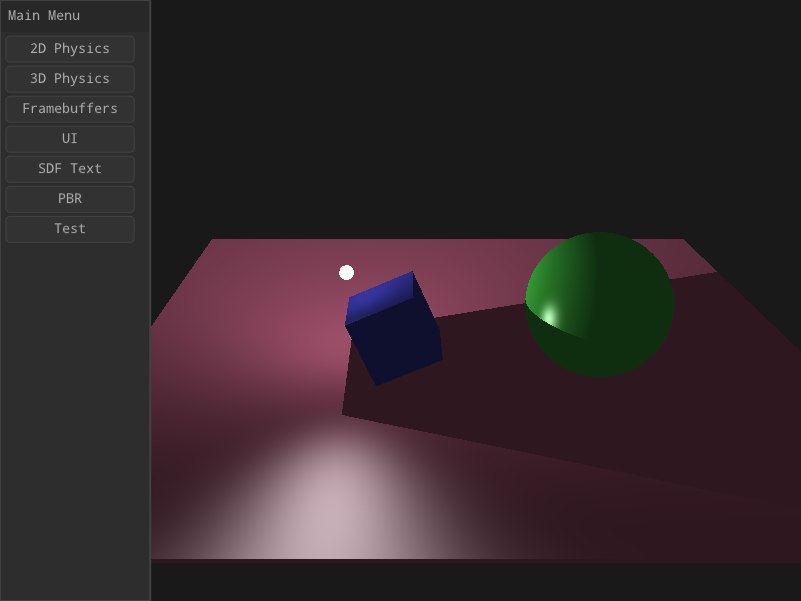This screenshot has width=801, height=601.
Task: Click the Main Menu title text
Action: [44, 16]
